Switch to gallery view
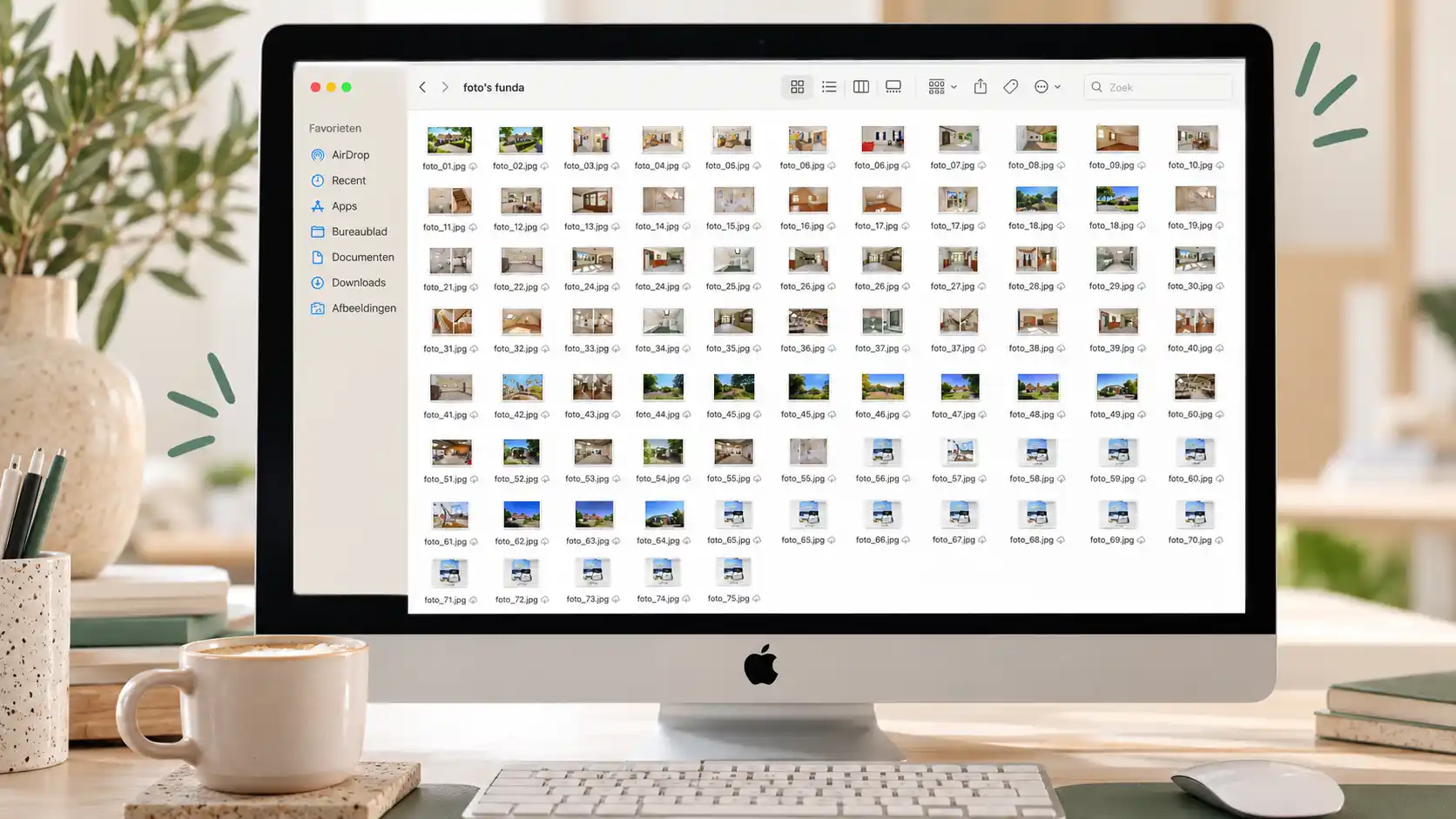Viewport: 1456px width, 819px height. pos(893,87)
